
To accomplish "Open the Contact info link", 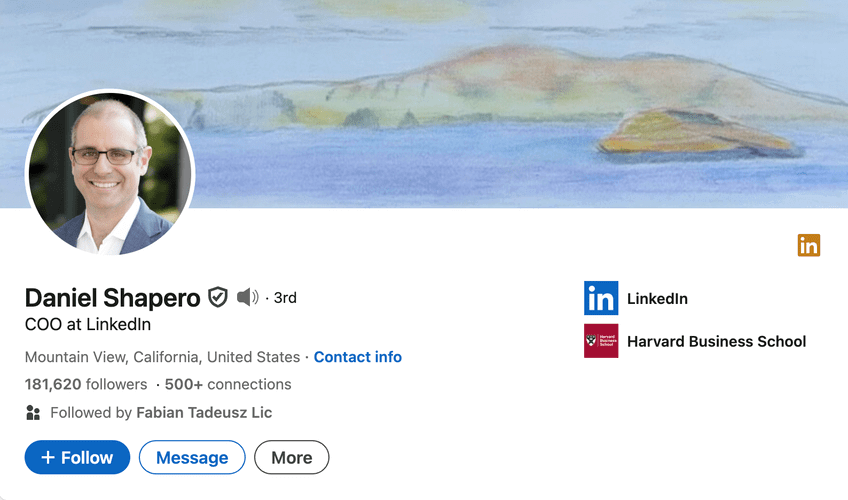I will [x=357, y=357].
